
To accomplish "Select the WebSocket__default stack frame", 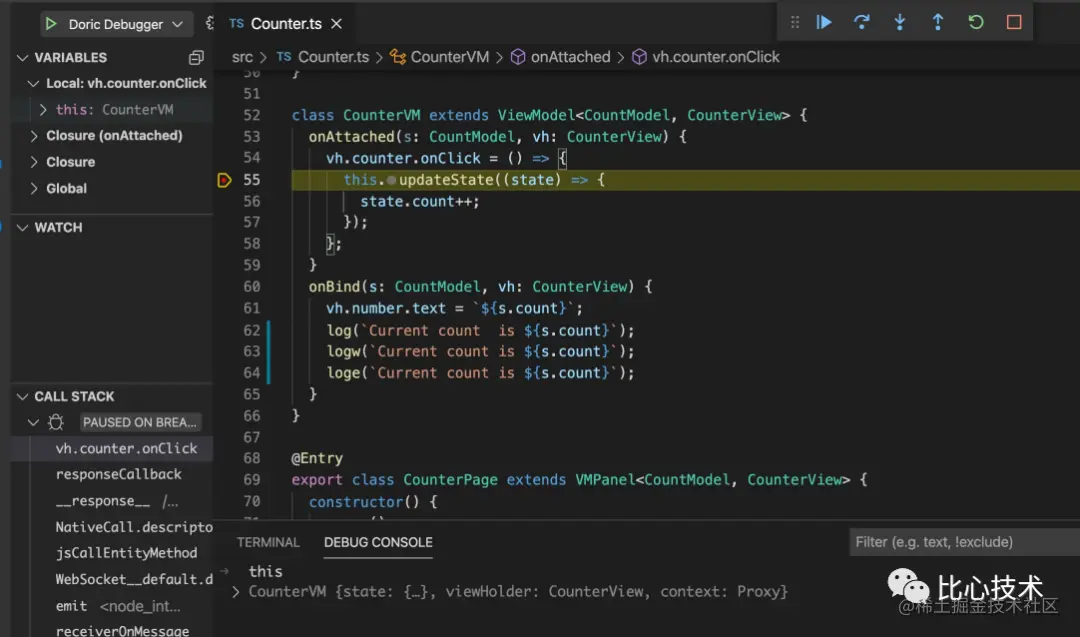I will 134,579.
